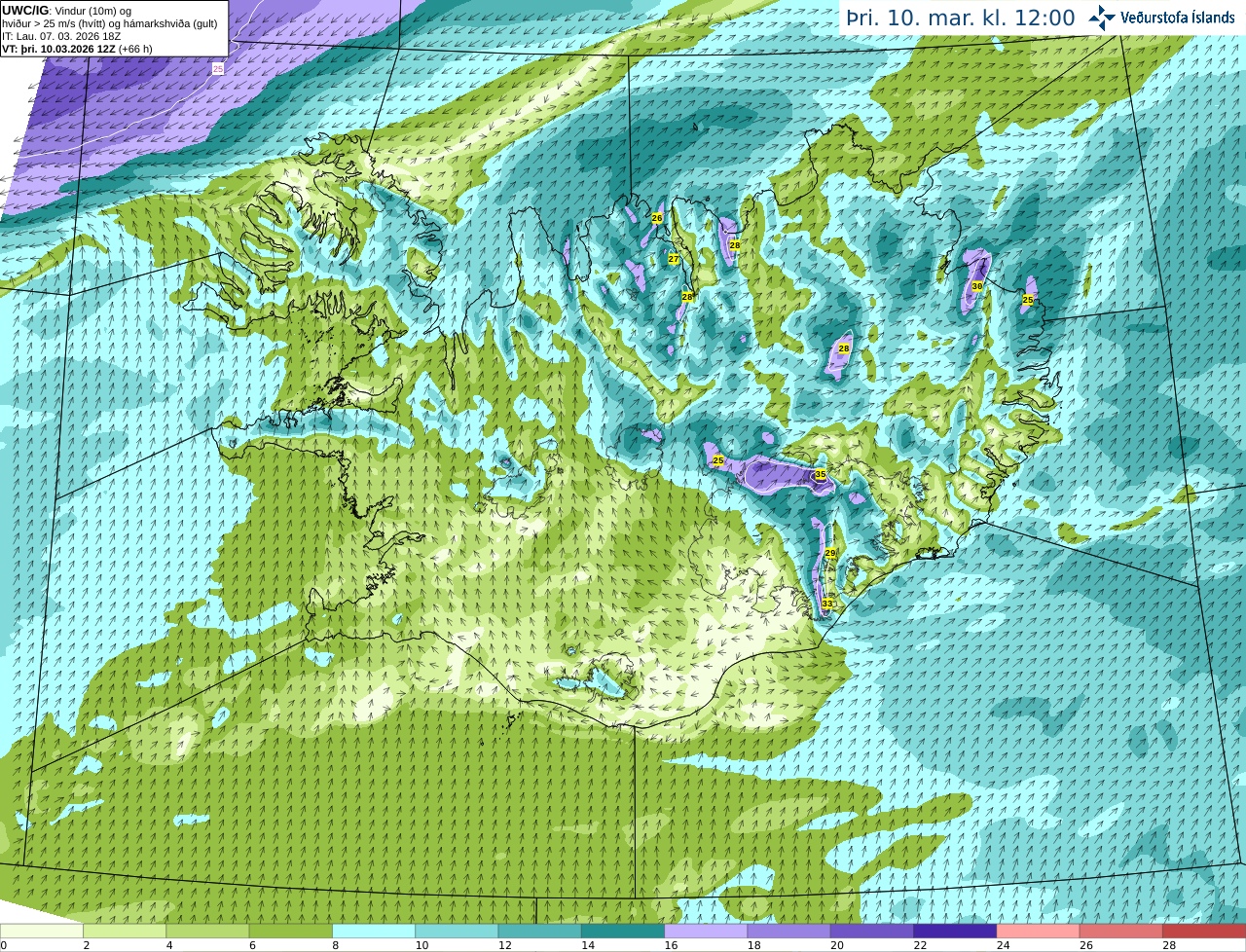This screenshot has width=1246, height=952.
Task: Pick the 26–28 m/s salmon legend swatch
Action: pos(1121,931)
